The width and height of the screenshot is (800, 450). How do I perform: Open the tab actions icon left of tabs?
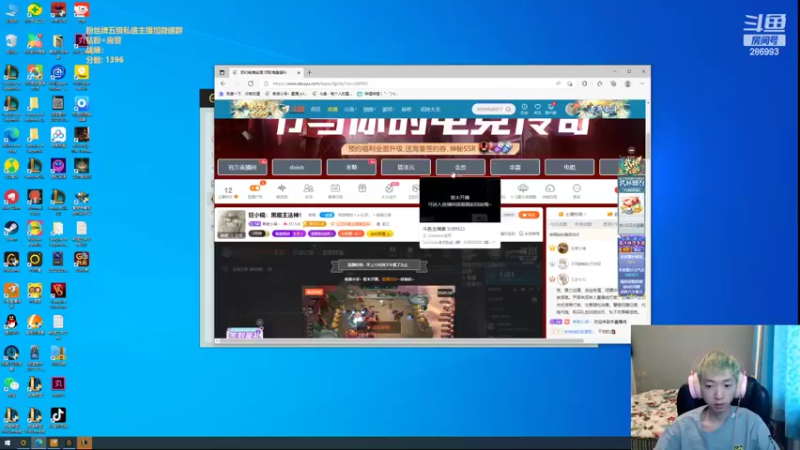(x=222, y=72)
